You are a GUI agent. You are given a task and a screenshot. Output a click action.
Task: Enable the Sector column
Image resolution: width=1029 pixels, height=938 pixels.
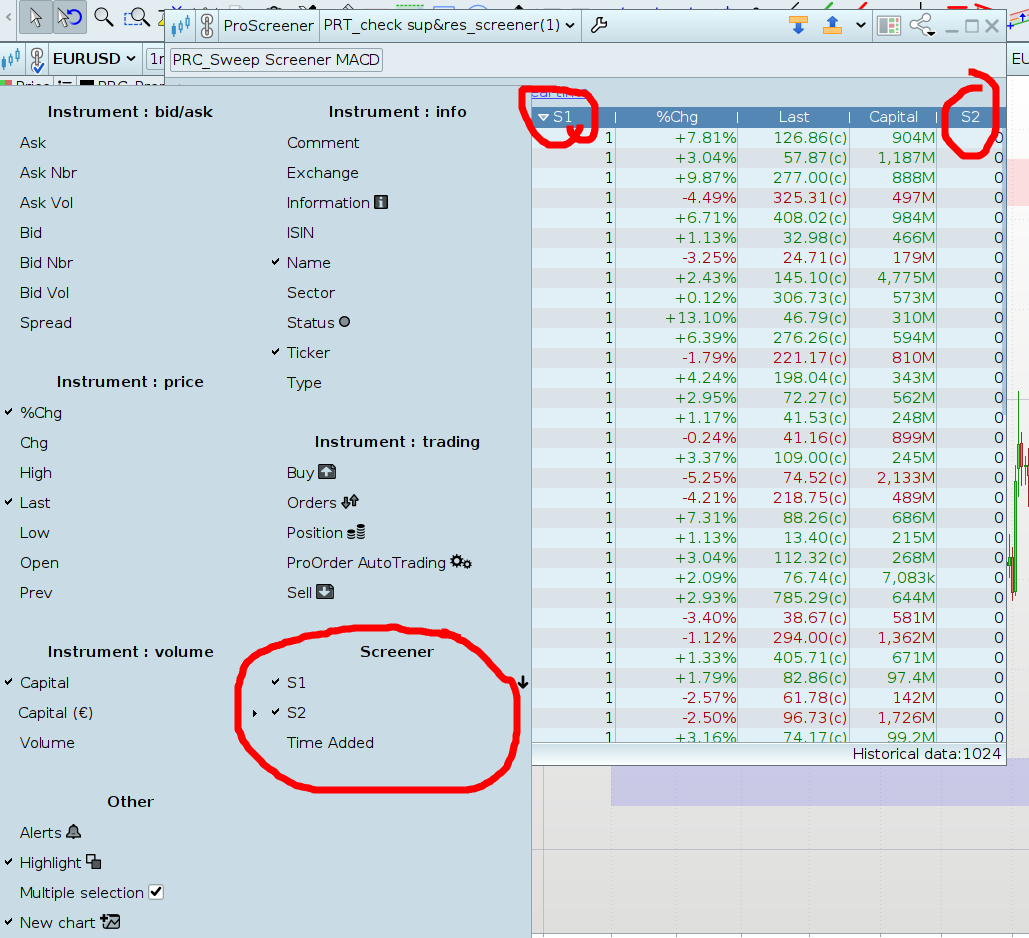point(310,293)
